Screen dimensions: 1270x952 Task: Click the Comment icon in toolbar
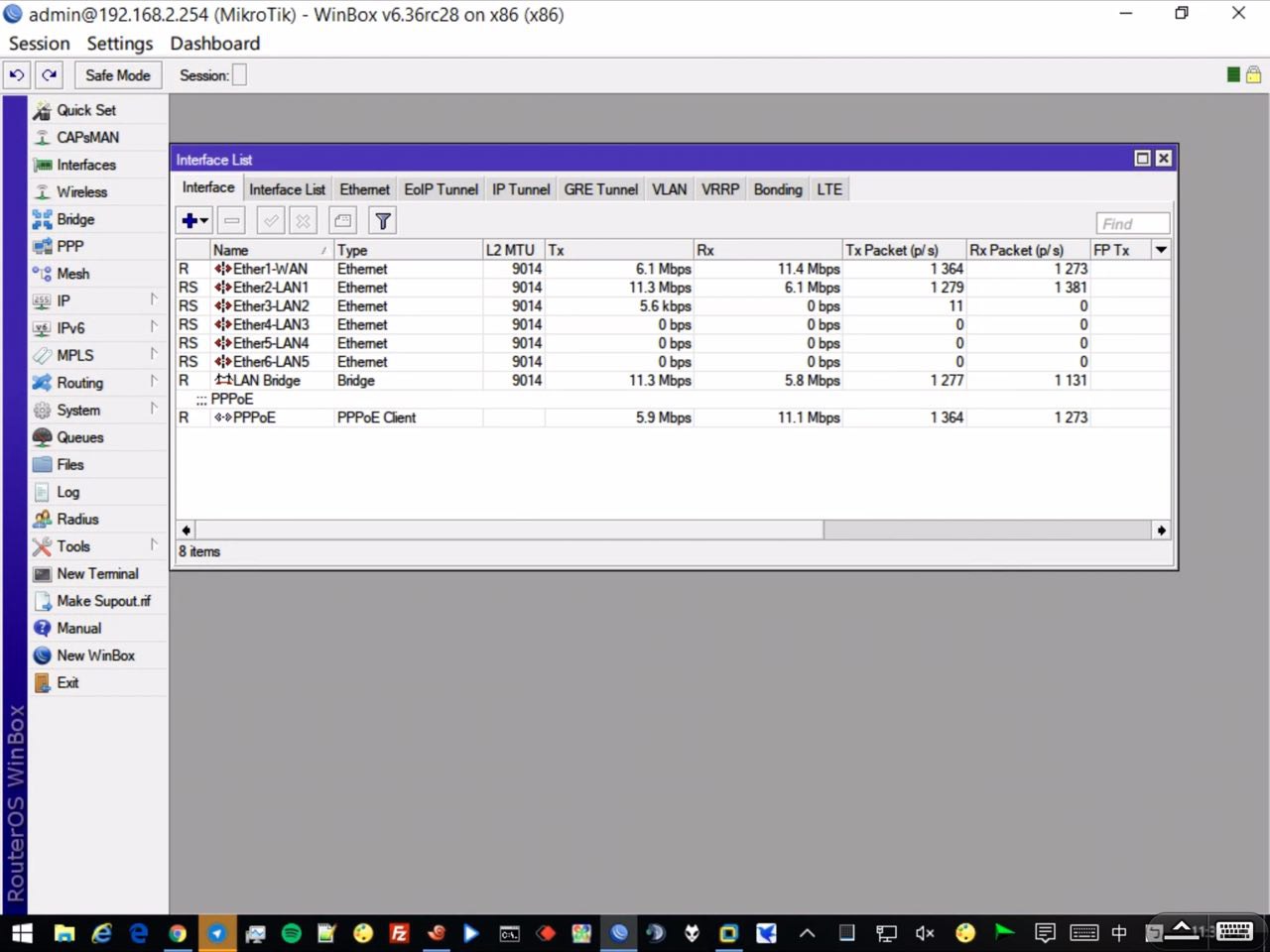coord(342,221)
